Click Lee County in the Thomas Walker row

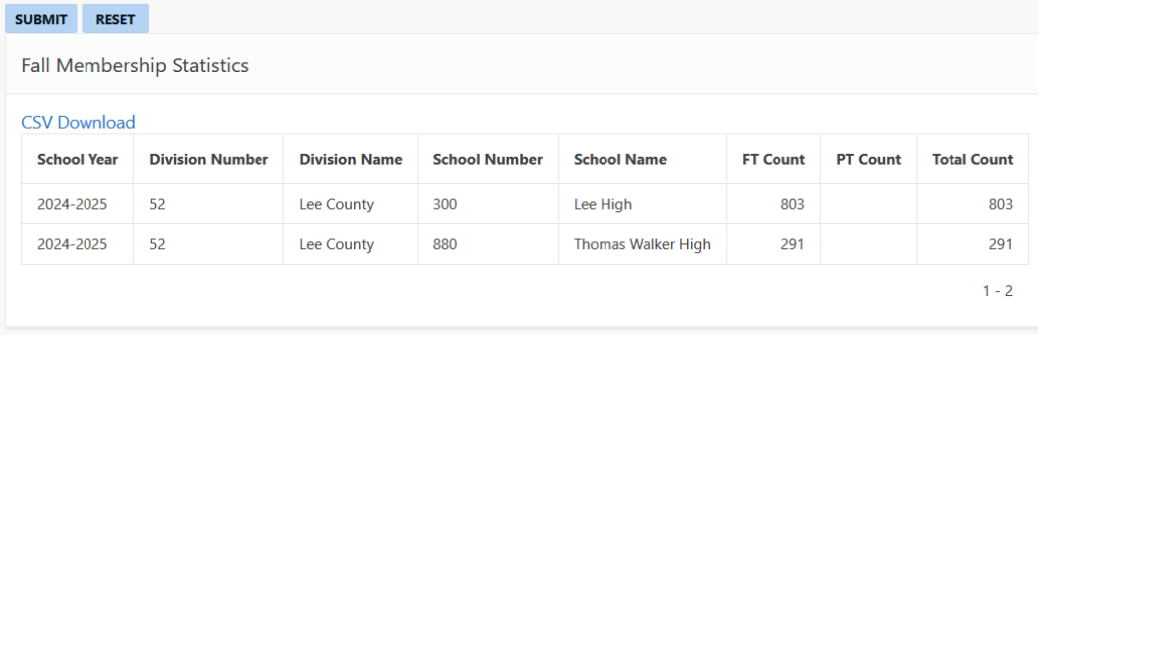click(x=350, y=244)
